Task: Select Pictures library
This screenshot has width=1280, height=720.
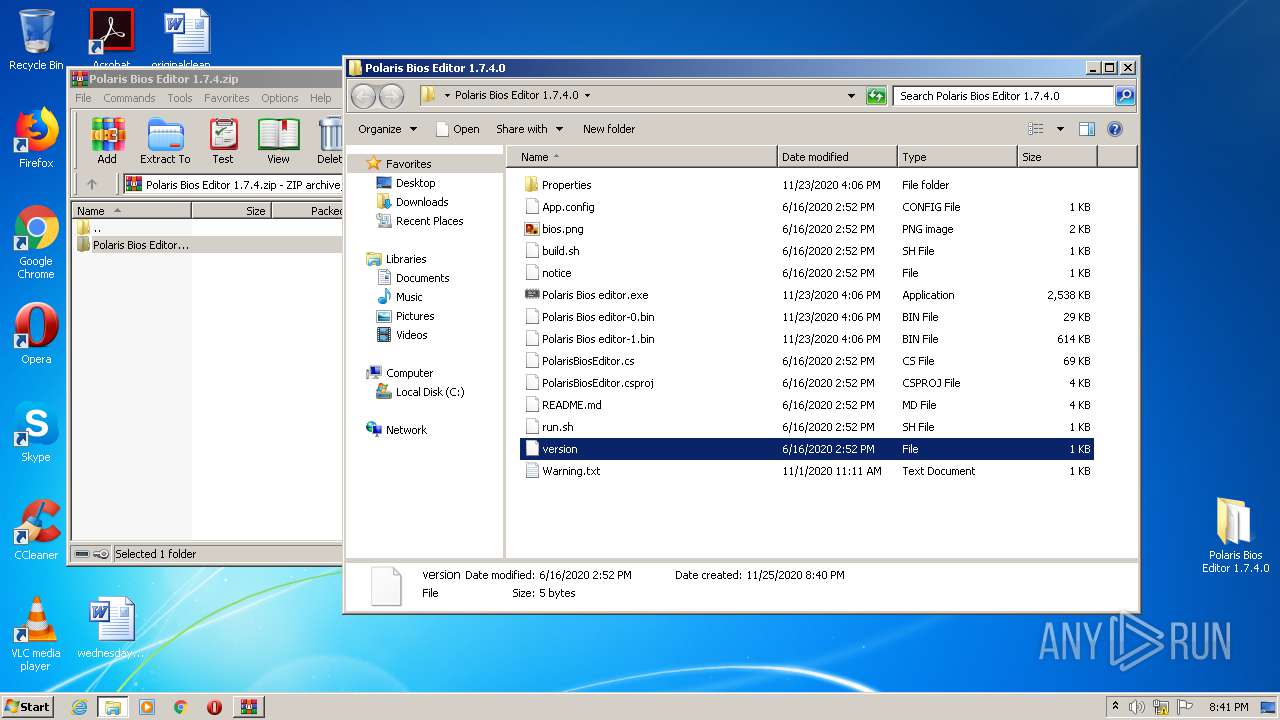Action: point(415,316)
